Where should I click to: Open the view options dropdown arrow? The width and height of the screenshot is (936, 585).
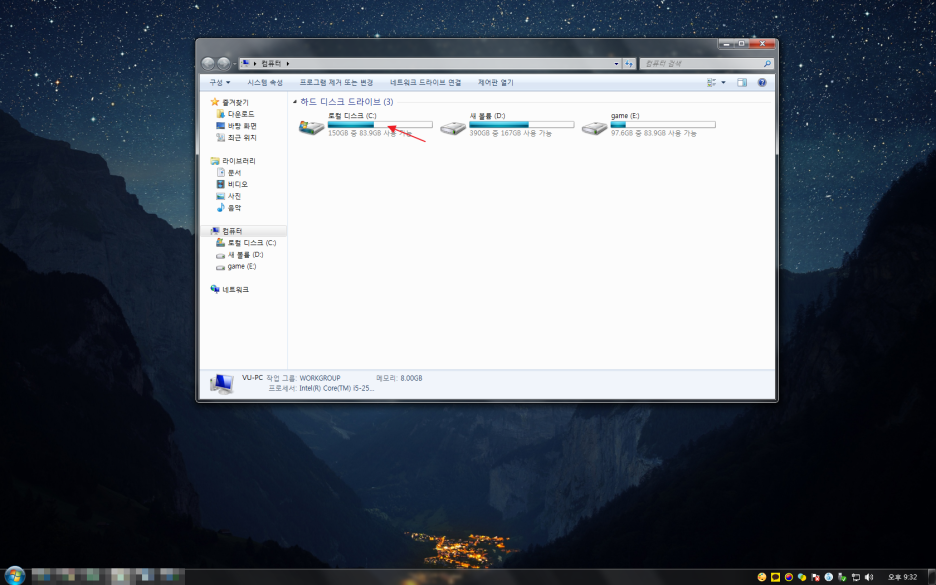723,82
